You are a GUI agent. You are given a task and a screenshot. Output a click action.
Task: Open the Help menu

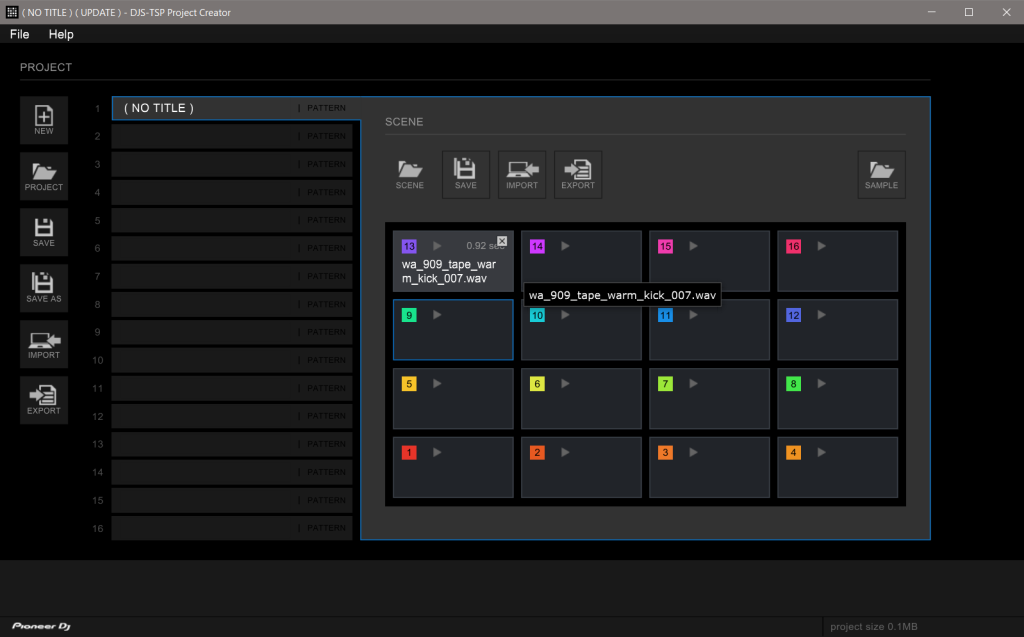pyautogui.click(x=61, y=34)
